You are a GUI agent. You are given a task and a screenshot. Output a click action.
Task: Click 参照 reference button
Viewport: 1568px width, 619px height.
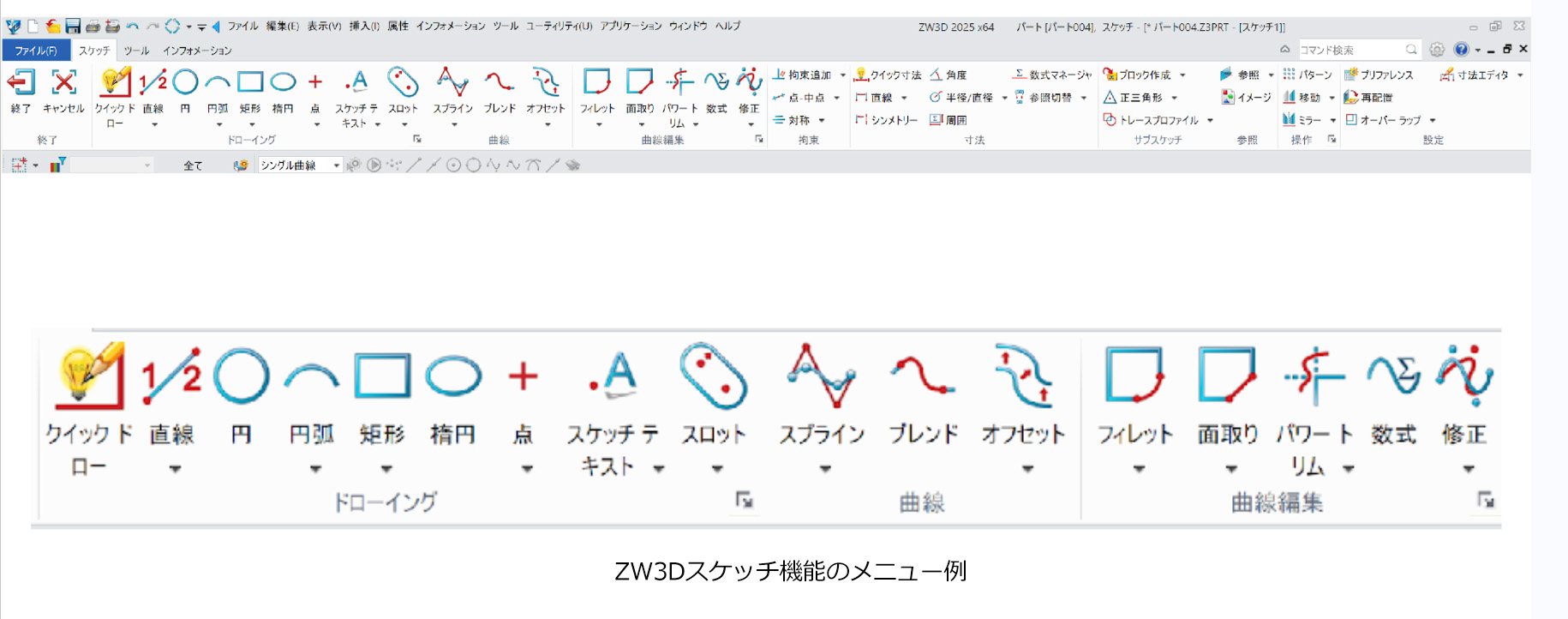pyautogui.click(x=1240, y=75)
